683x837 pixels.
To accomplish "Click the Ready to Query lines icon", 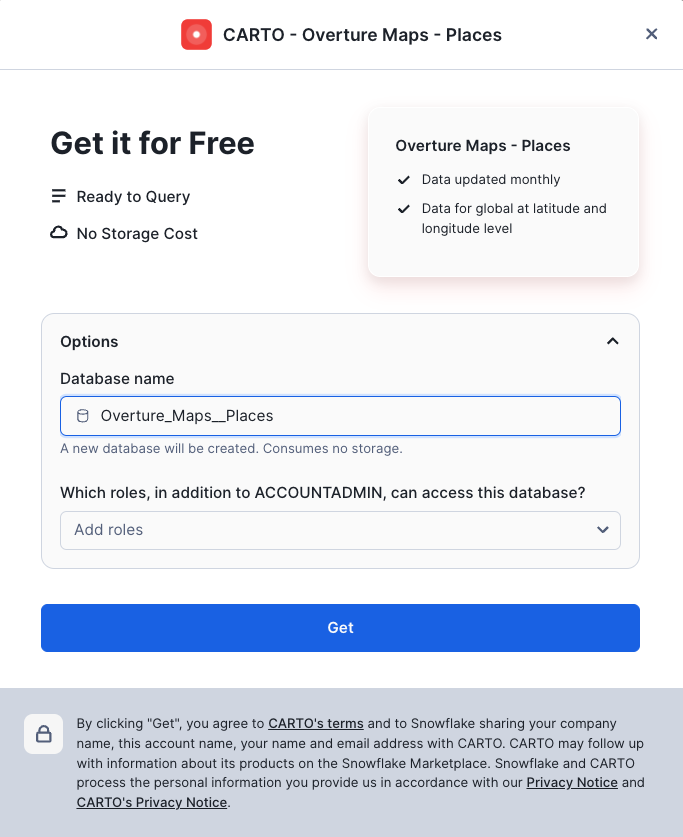I will pos(59,196).
